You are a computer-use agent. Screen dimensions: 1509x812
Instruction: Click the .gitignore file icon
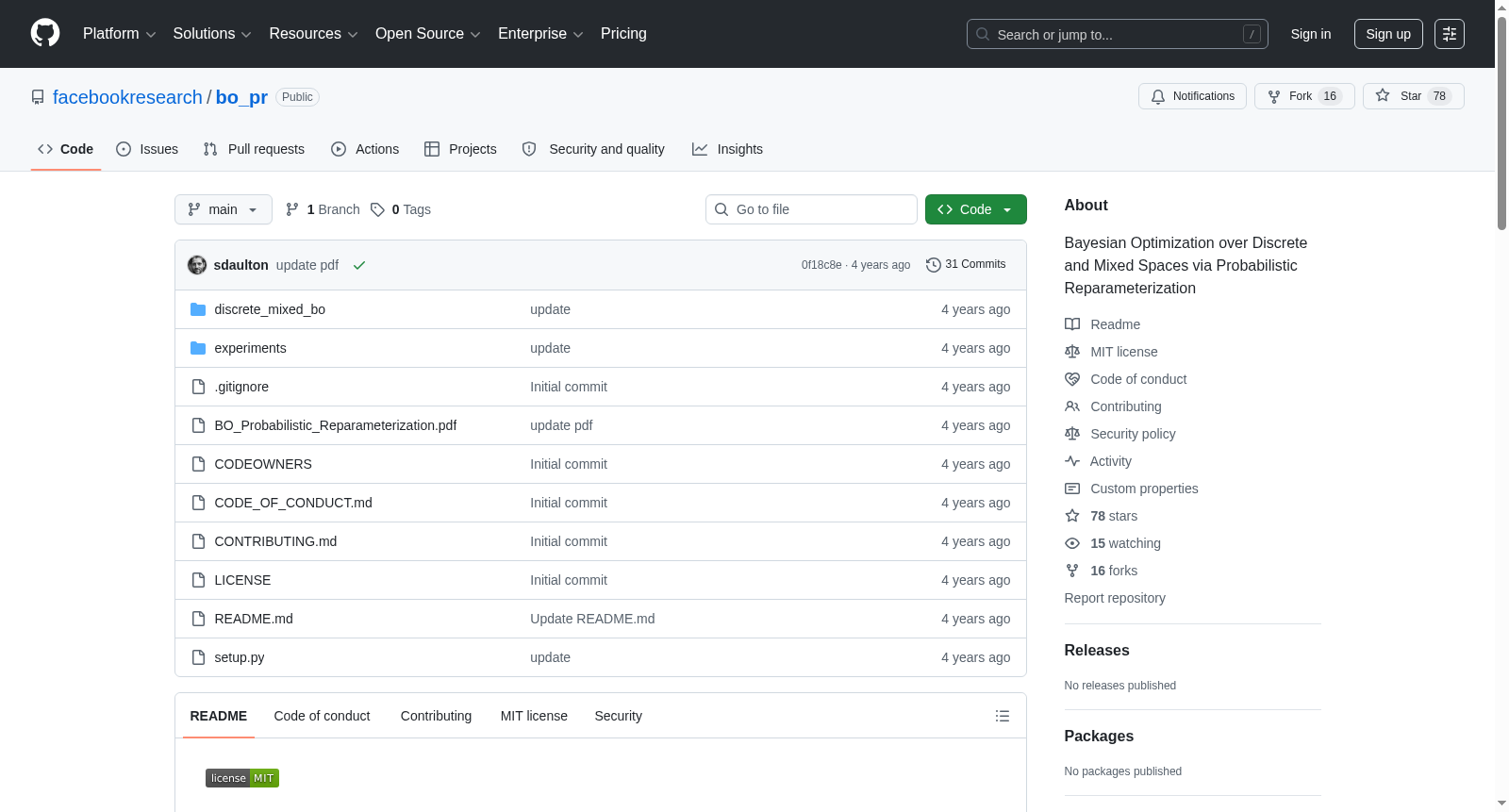pos(198,387)
